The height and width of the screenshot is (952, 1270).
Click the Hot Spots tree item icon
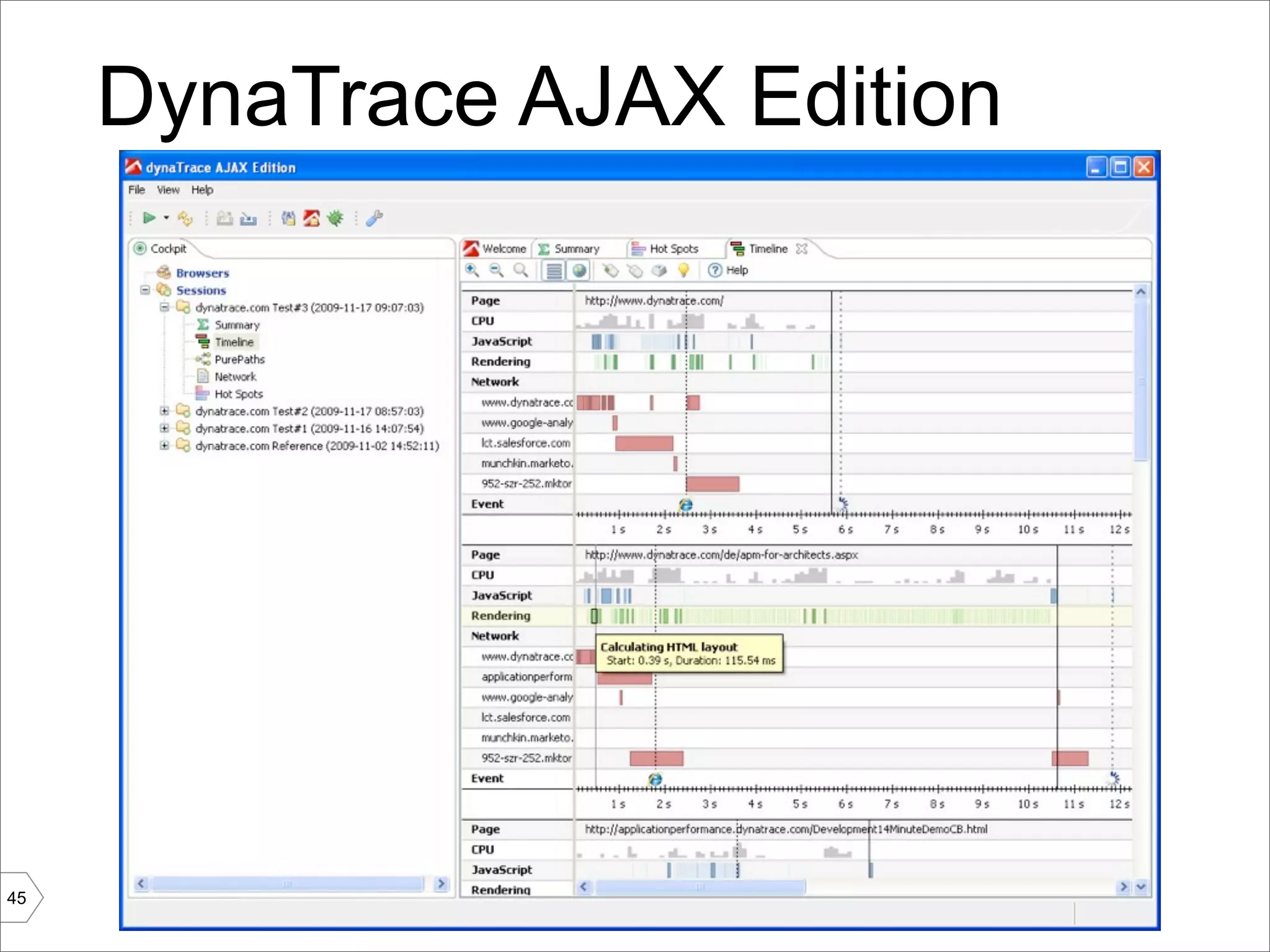point(202,394)
